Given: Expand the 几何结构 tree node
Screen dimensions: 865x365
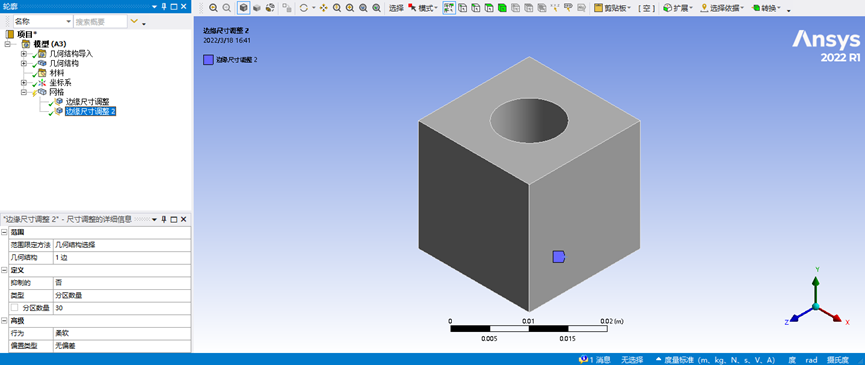Looking at the screenshot, I should (24, 63).
